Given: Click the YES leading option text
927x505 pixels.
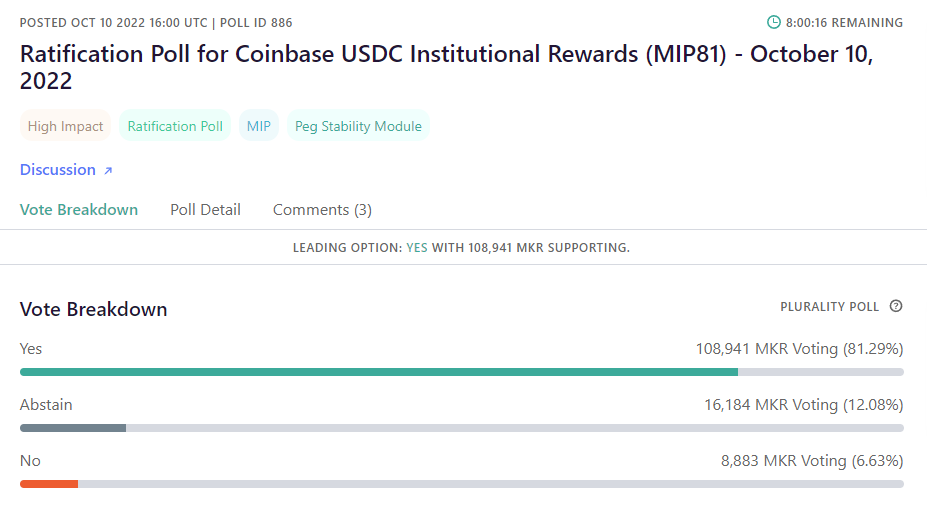Looking at the screenshot, I should pos(416,247).
